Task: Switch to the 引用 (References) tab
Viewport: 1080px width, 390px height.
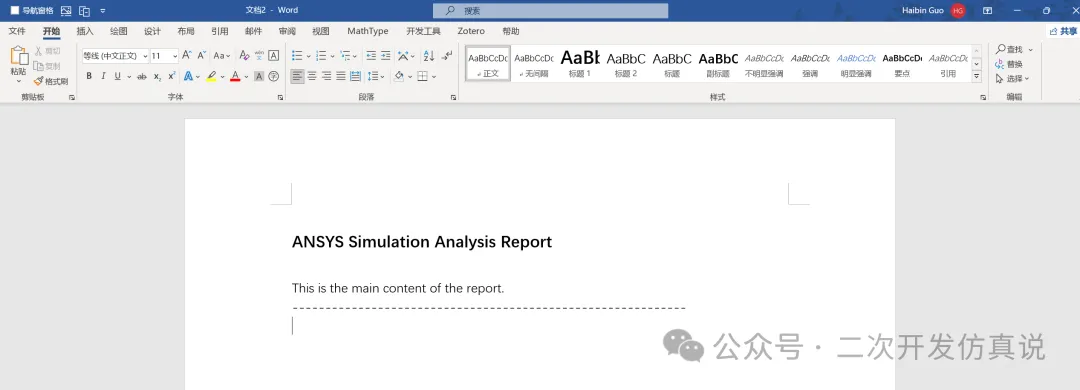Action: click(x=220, y=31)
